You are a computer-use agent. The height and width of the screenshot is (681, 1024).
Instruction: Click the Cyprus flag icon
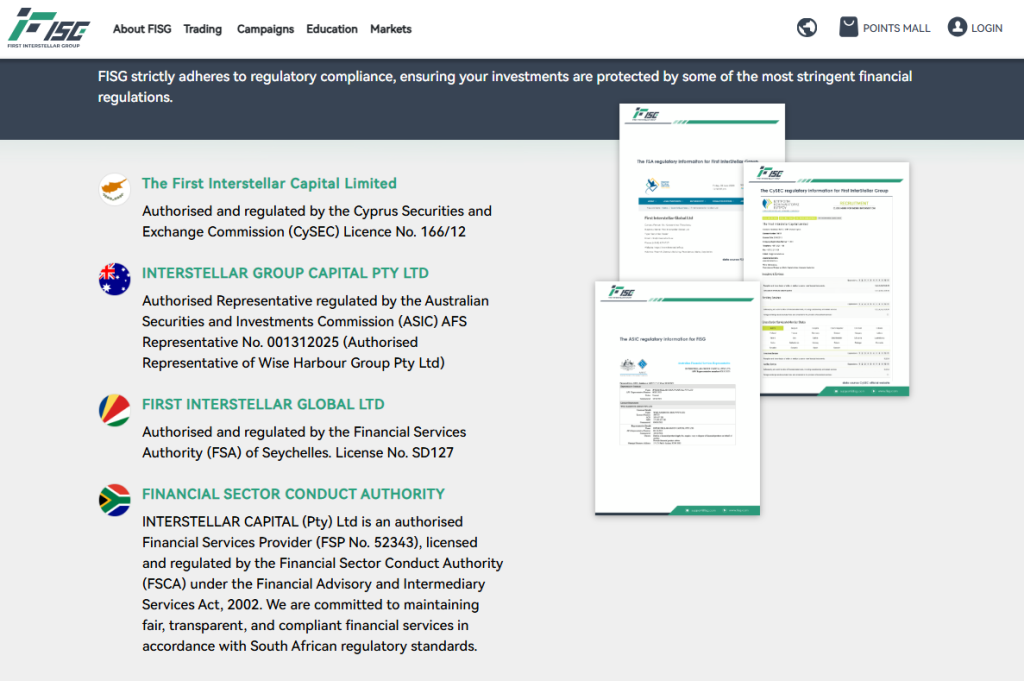[x=115, y=189]
